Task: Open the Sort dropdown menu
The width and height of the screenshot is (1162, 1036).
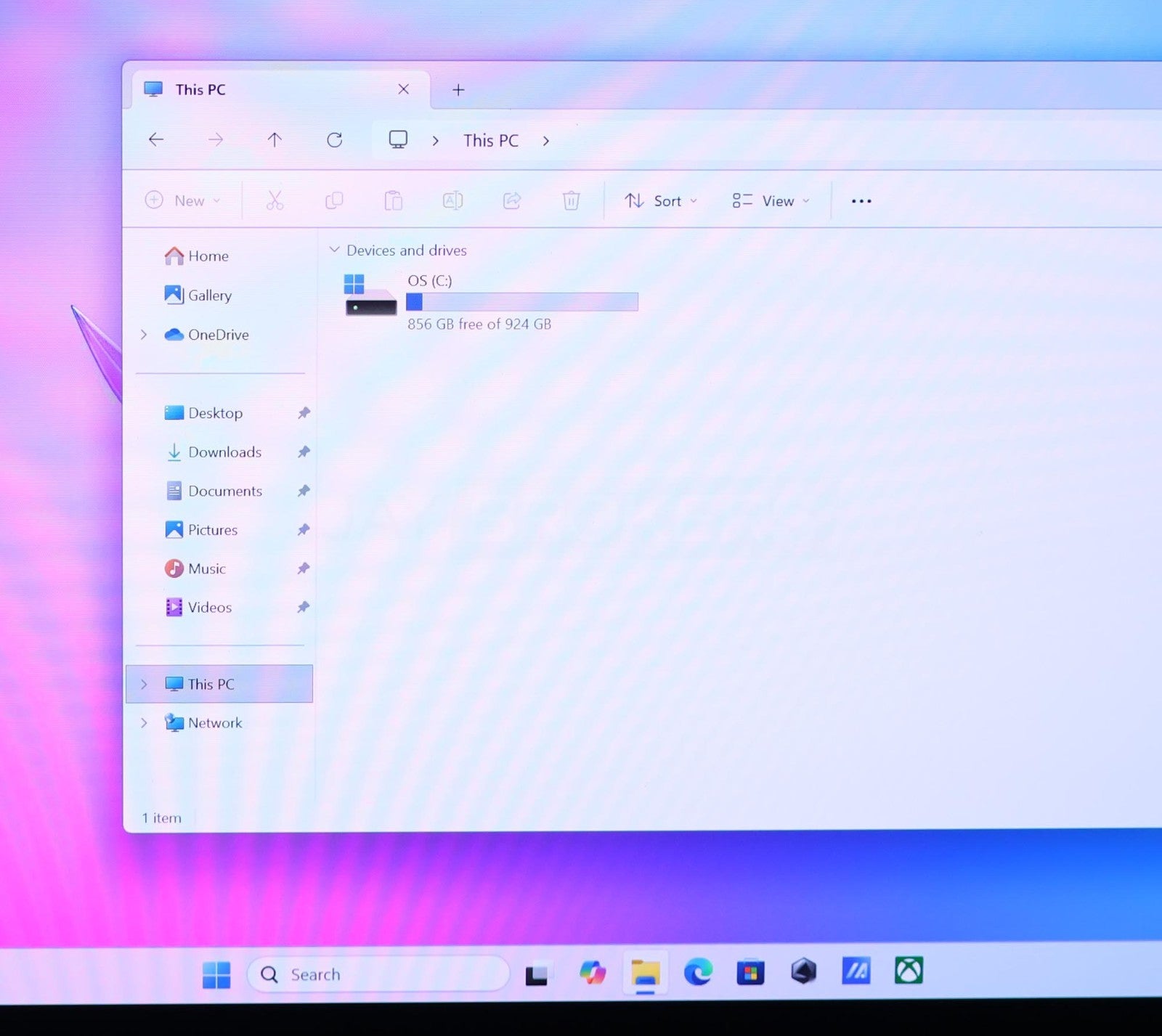Action: coord(661,201)
